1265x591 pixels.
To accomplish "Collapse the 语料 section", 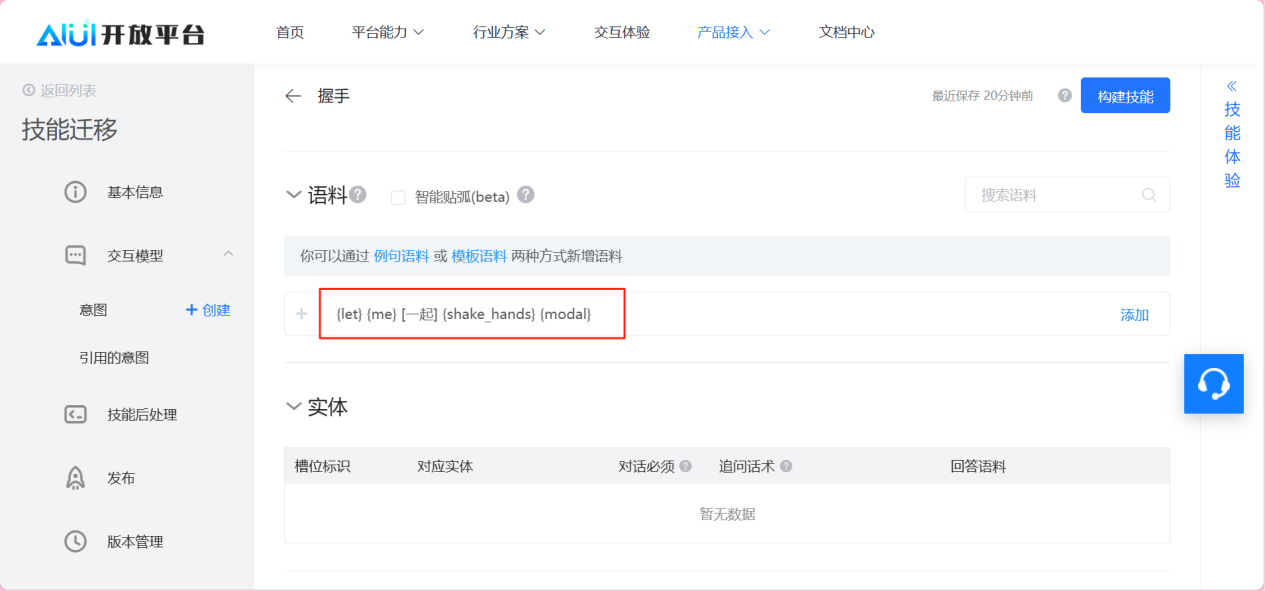I will (x=294, y=195).
